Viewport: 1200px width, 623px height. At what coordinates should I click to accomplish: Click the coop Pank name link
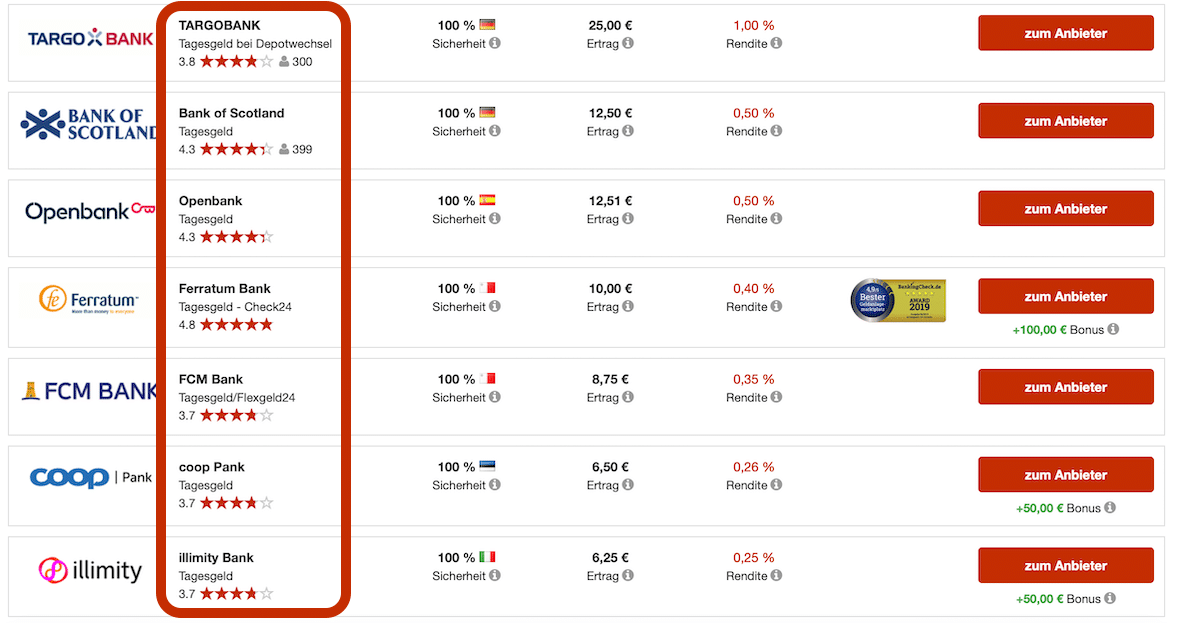tap(212, 467)
